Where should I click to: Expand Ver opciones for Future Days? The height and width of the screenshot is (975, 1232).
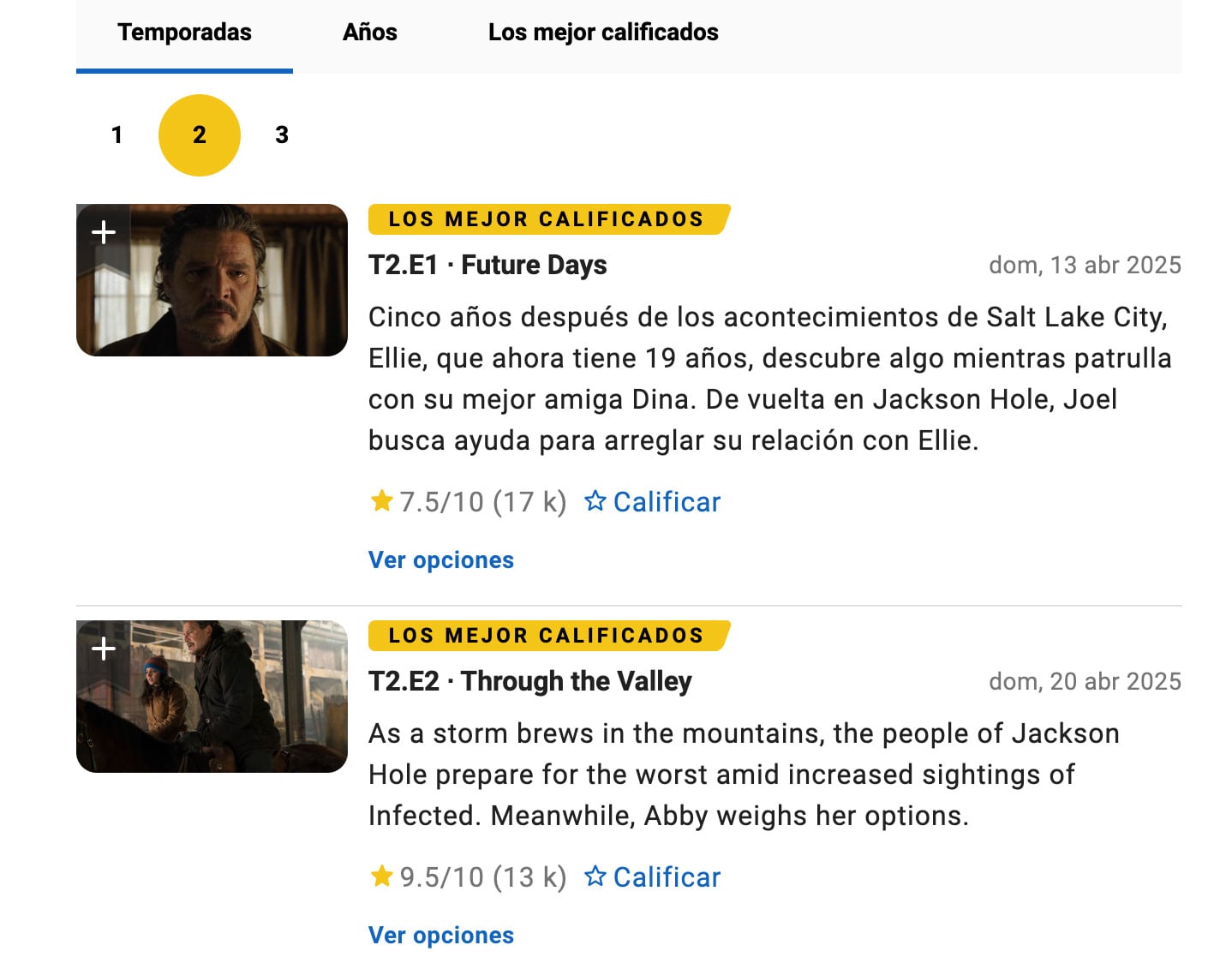(440, 559)
